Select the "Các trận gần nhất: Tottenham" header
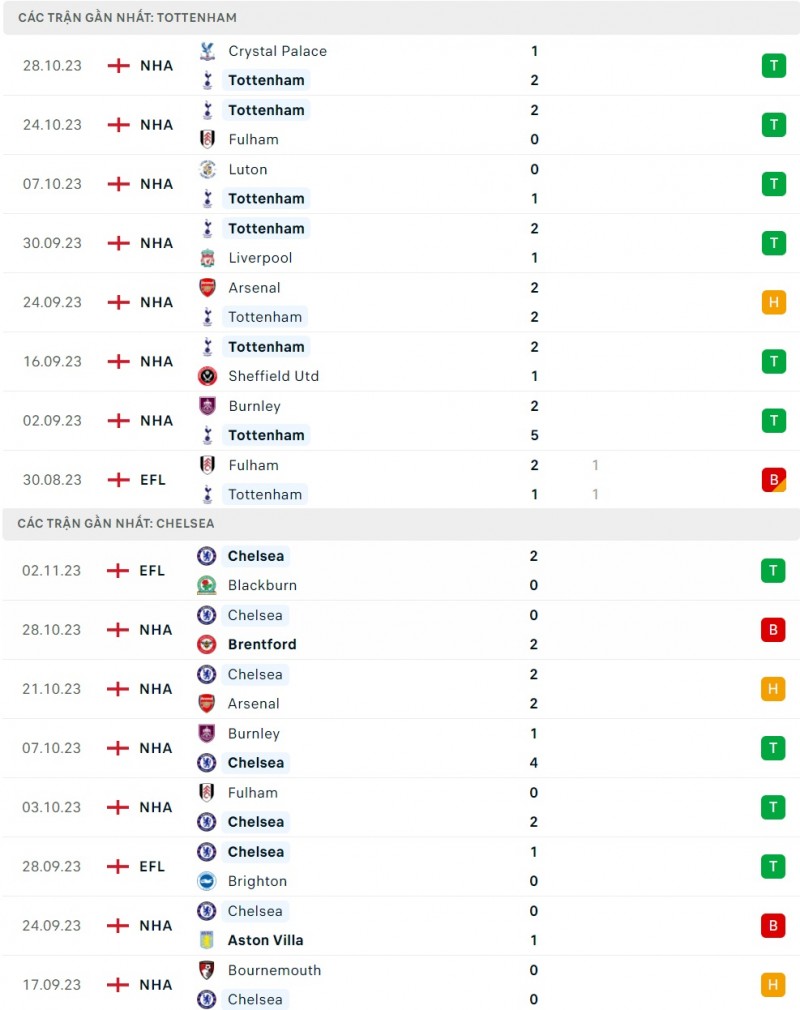Screen dimensions: 800x1010 pyautogui.click(x=127, y=18)
